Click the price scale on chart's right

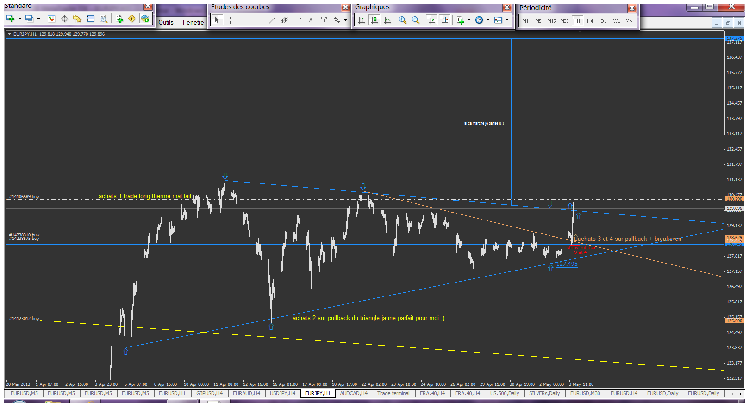pyautogui.click(x=734, y=210)
